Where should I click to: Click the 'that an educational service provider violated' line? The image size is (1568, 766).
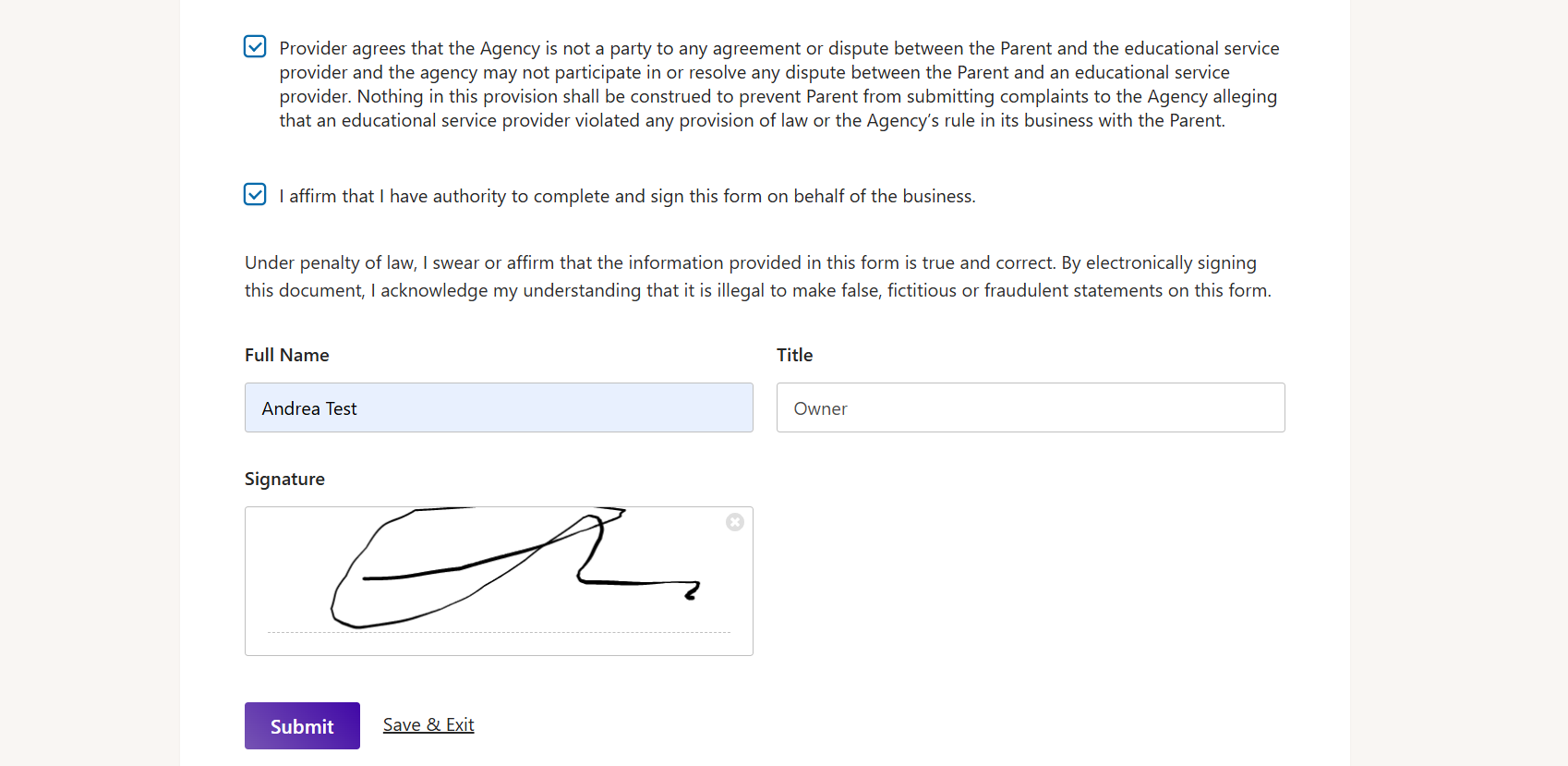[753, 120]
